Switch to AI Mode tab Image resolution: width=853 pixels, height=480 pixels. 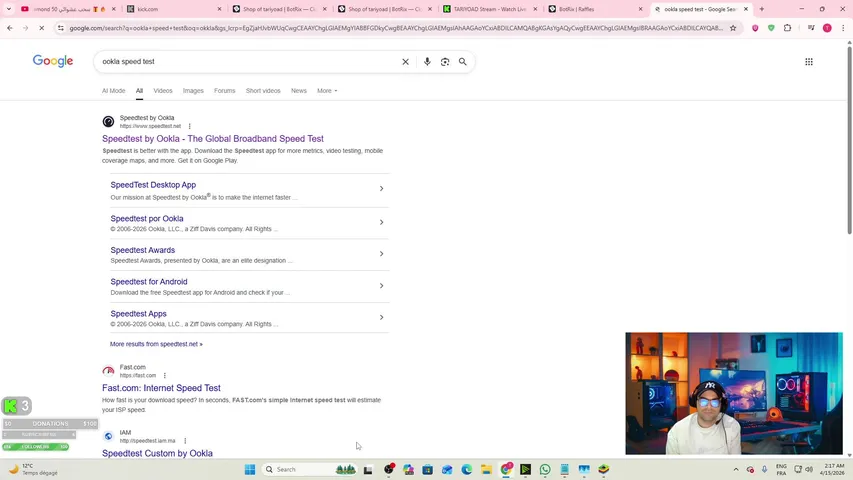(x=113, y=91)
